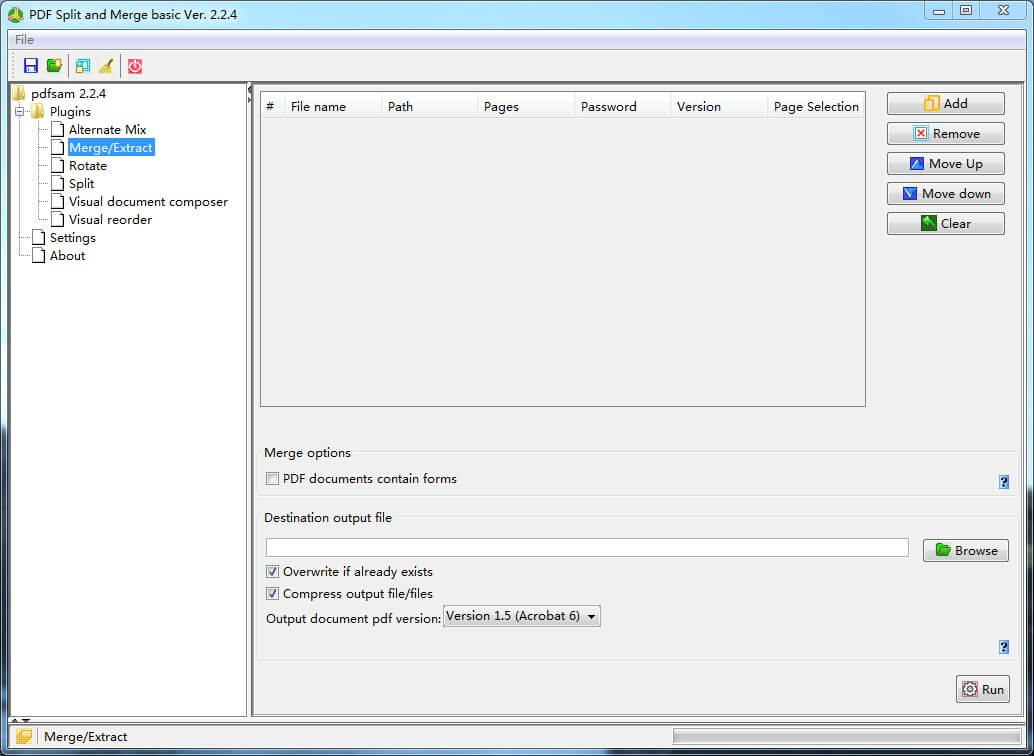Open the Output document pdf version dropdown
The height and width of the screenshot is (756, 1034).
(x=522, y=616)
